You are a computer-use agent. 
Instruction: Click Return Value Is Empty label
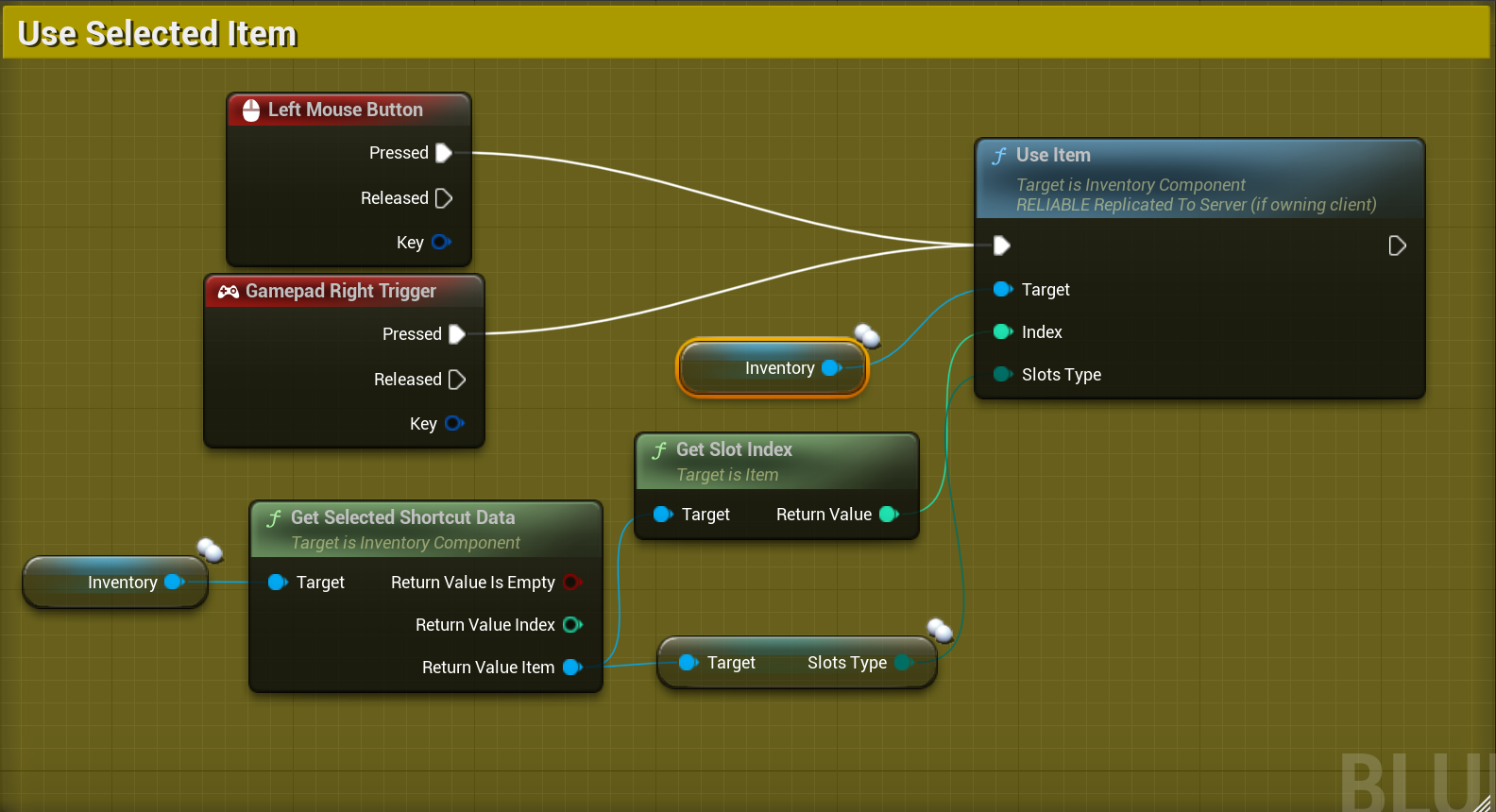click(x=473, y=583)
